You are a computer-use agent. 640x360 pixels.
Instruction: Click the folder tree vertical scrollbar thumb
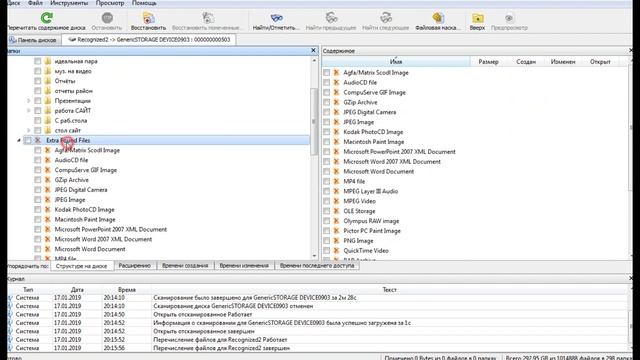(314, 121)
